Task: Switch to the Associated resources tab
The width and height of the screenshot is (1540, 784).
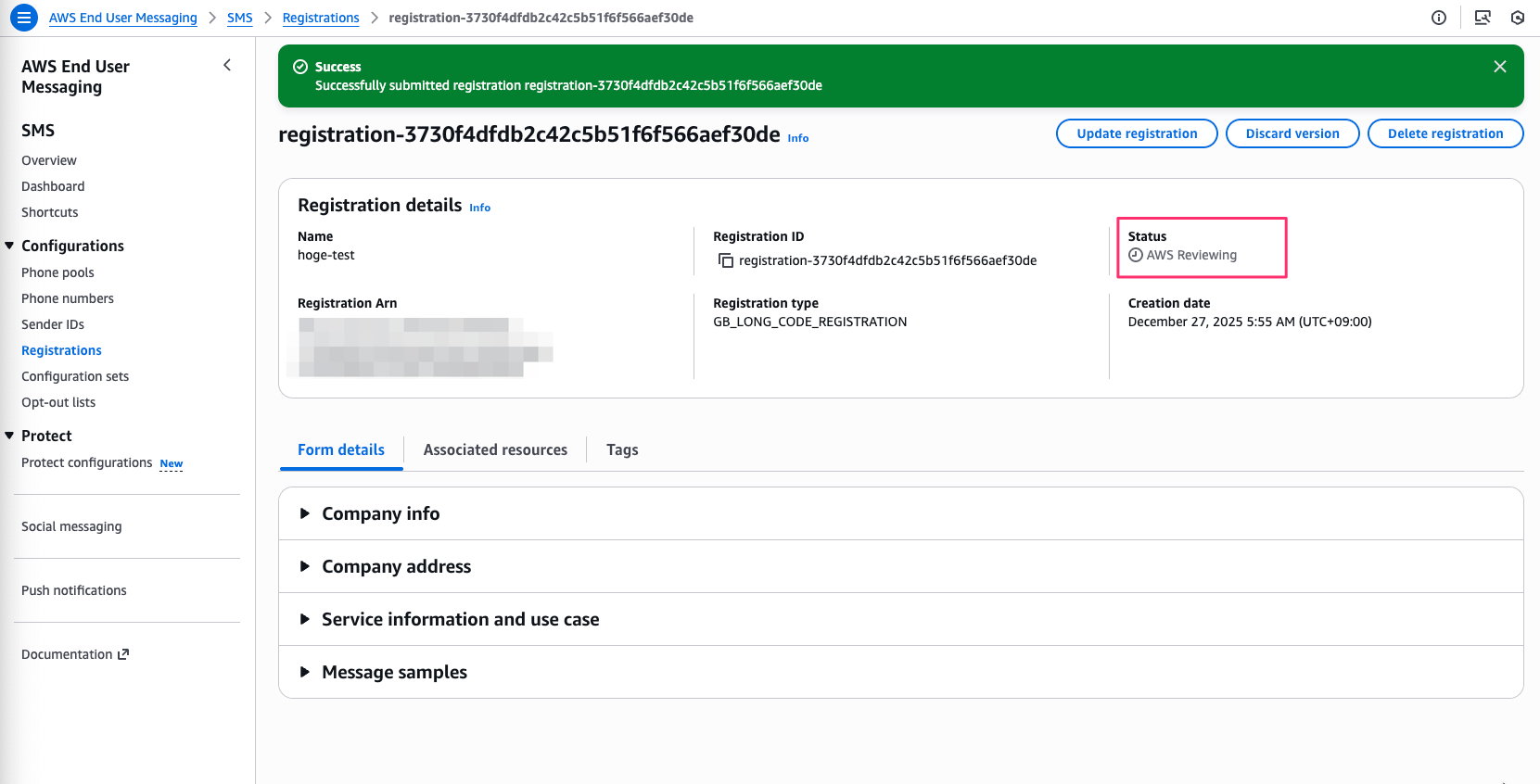Action: (x=495, y=449)
